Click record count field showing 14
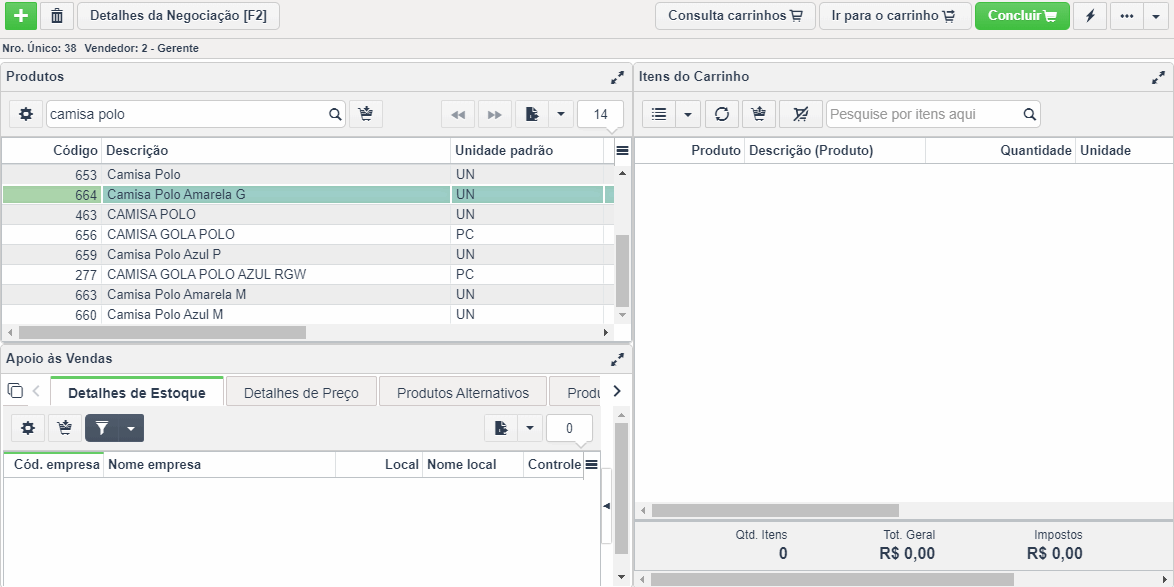Screen dimensions: 1174x587 click(600, 114)
